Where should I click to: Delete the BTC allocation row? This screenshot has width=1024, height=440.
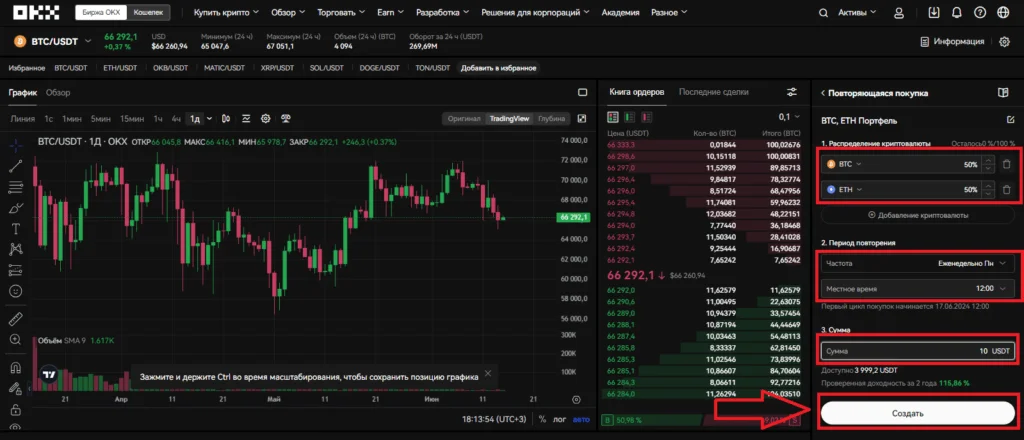[1006, 165]
